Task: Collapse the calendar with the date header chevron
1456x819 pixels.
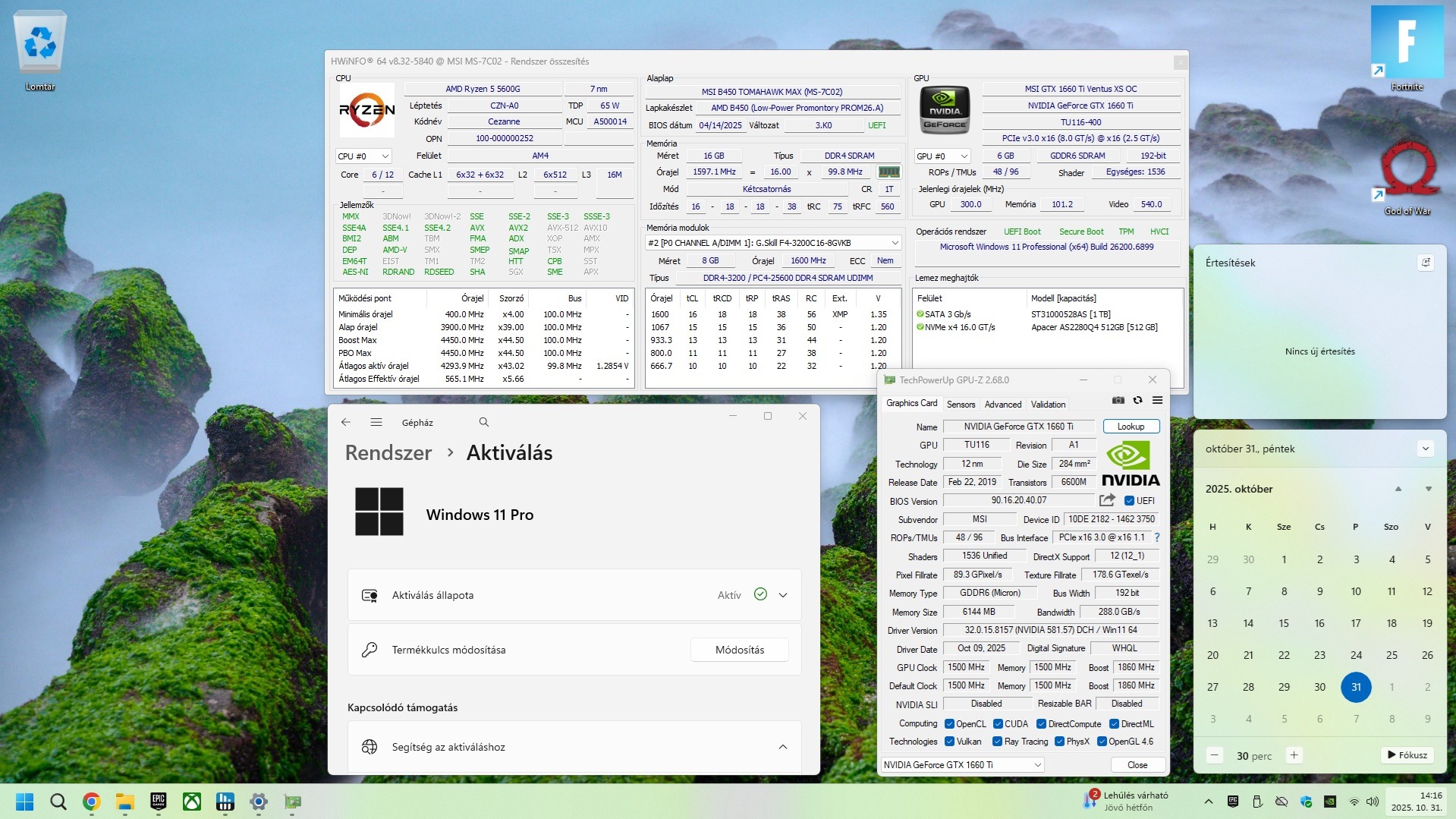Action: click(1426, 449)
